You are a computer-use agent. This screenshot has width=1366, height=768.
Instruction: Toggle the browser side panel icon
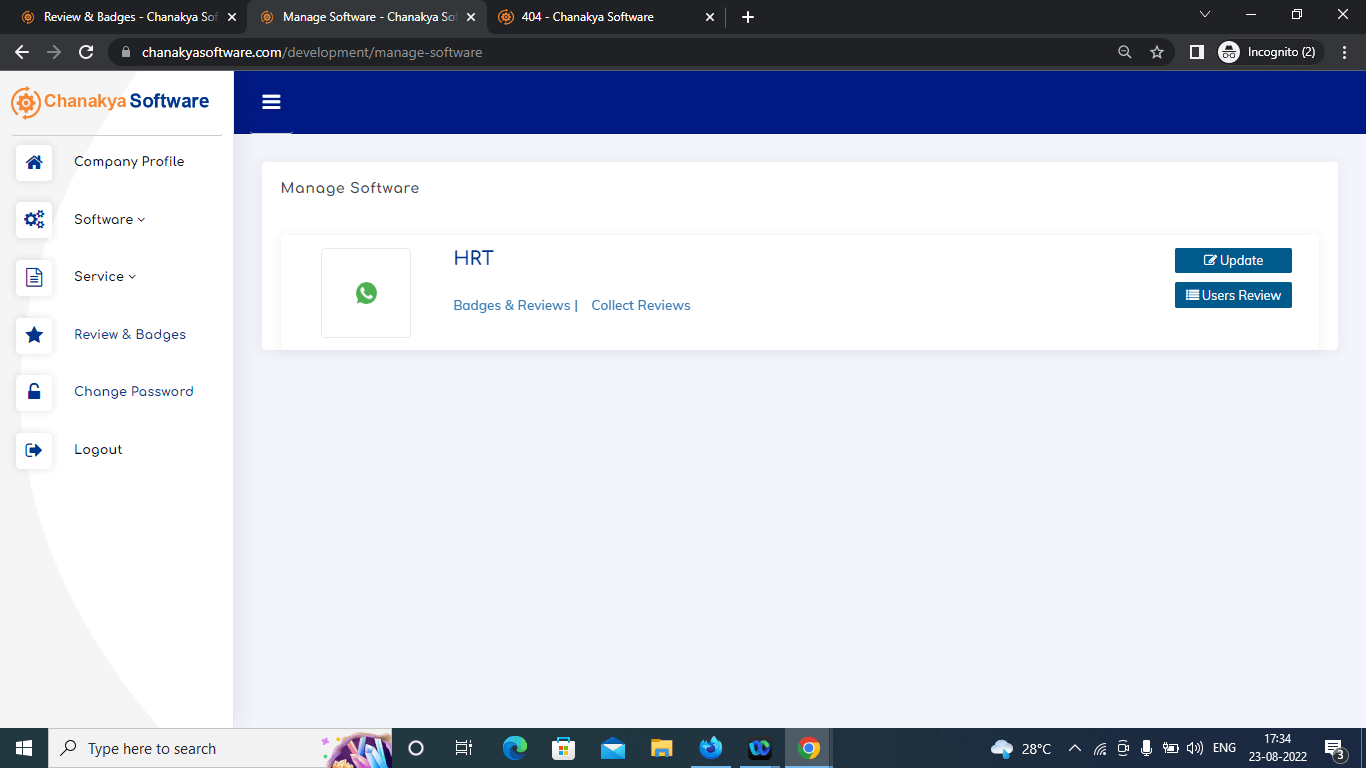coord(1196,52)
